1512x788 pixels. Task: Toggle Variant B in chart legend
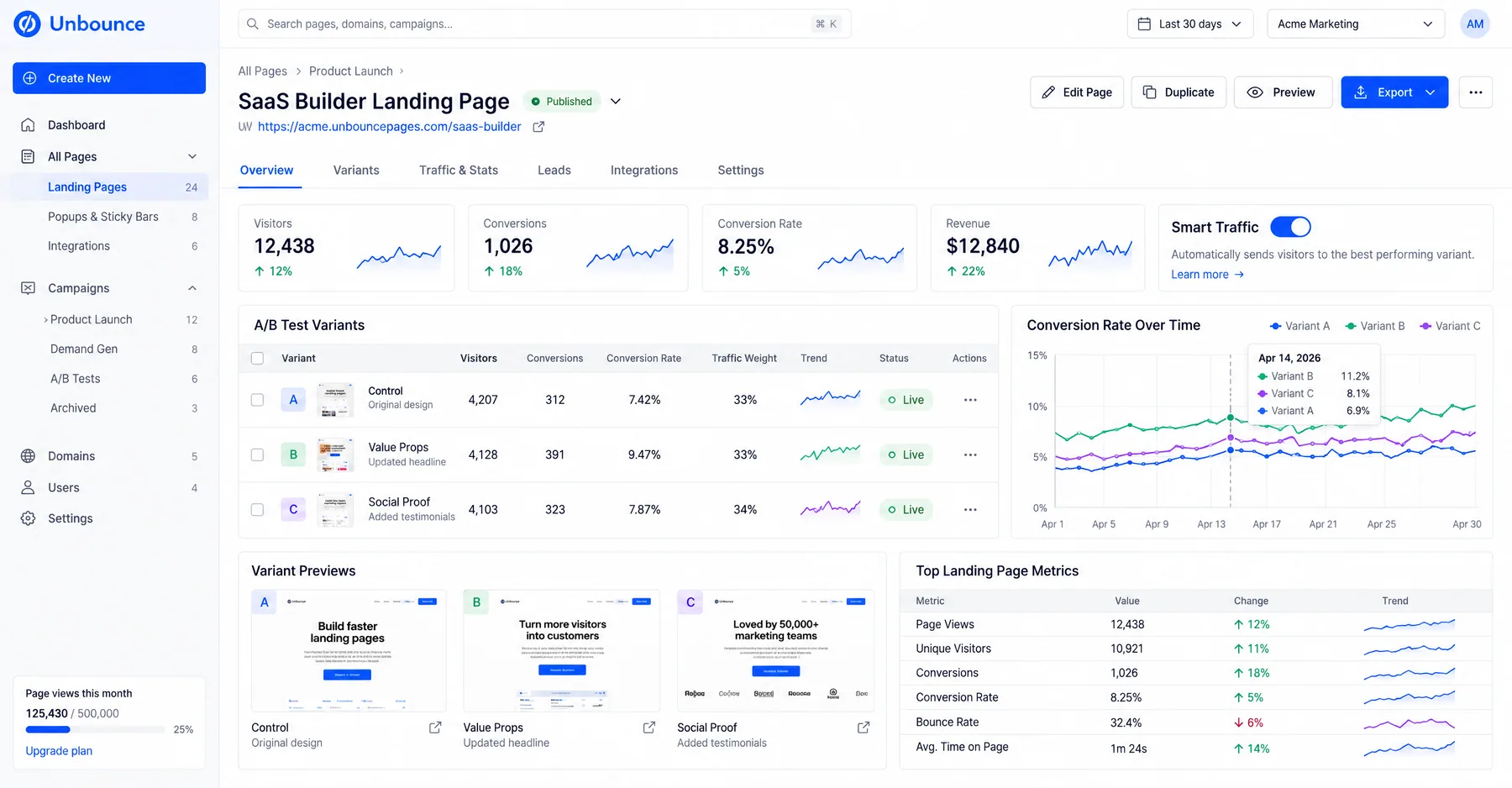click(x=1375, y=326)
